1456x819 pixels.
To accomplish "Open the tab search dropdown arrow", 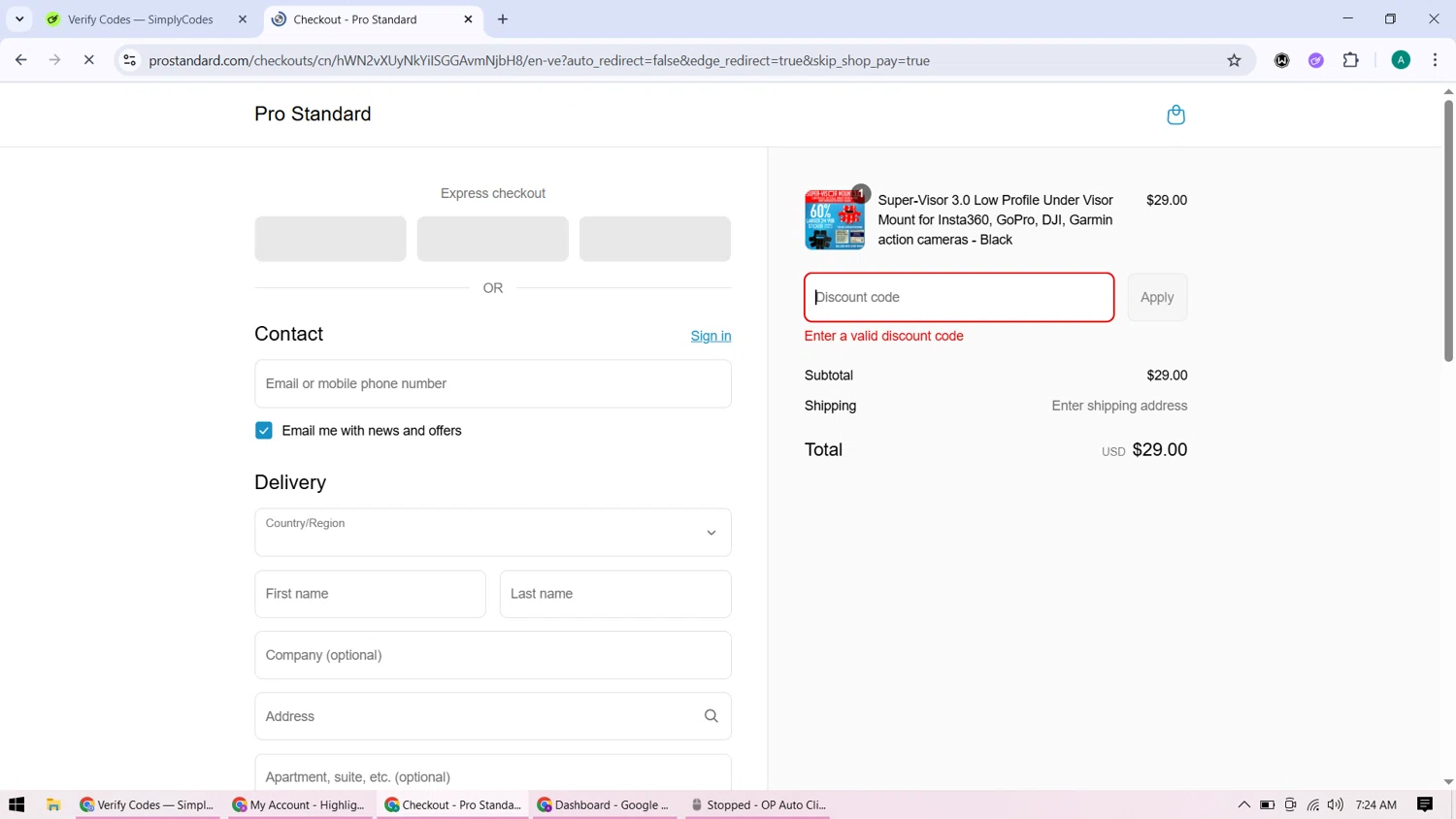I will point(19,19).
